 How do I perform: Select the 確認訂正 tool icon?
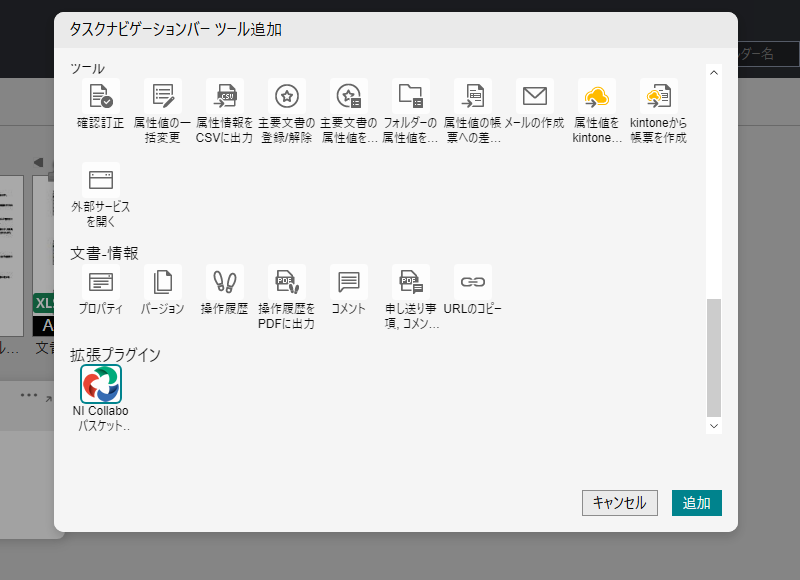tap(101, 96)
